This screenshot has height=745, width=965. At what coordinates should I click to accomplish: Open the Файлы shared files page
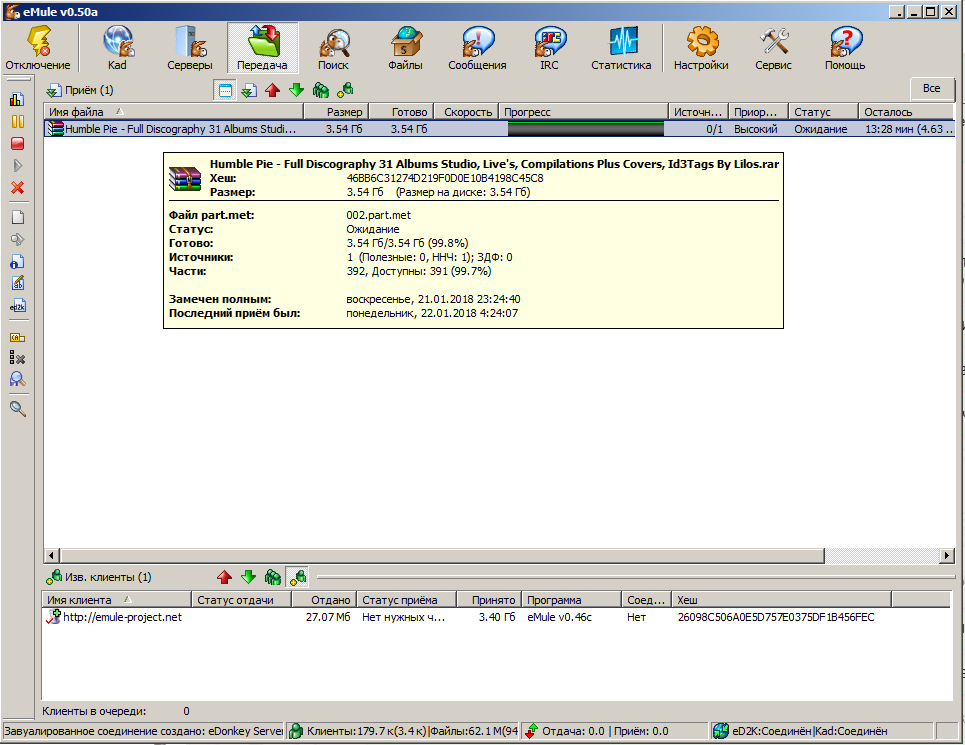[406, 49]
